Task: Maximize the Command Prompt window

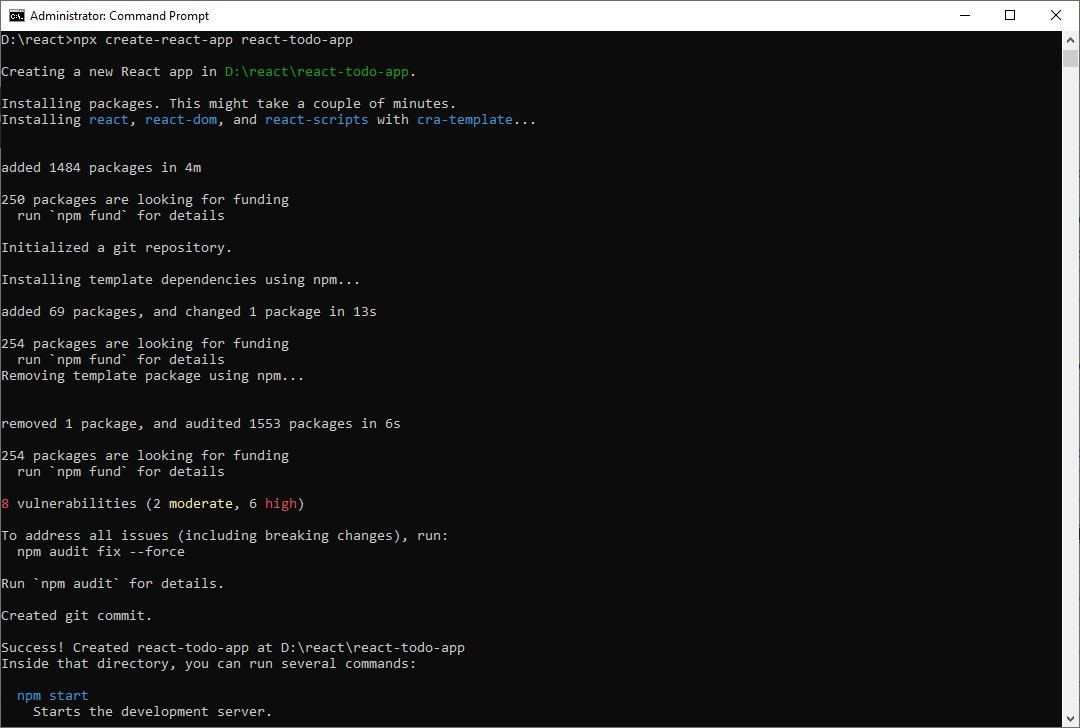Action: [1010, 15]
